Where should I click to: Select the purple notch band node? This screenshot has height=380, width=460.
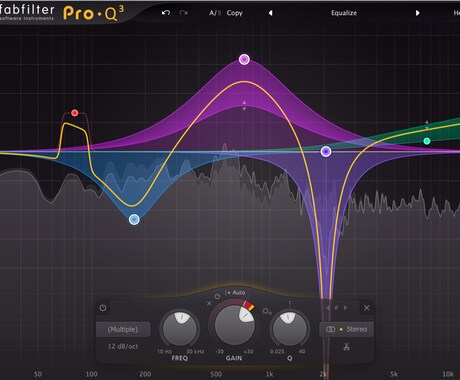coord(326,152)
